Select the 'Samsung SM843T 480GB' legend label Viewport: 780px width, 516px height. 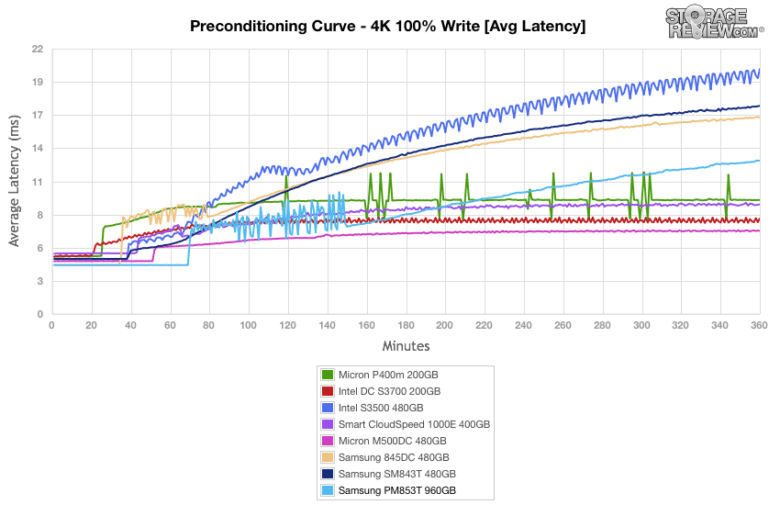coord(397,473)
